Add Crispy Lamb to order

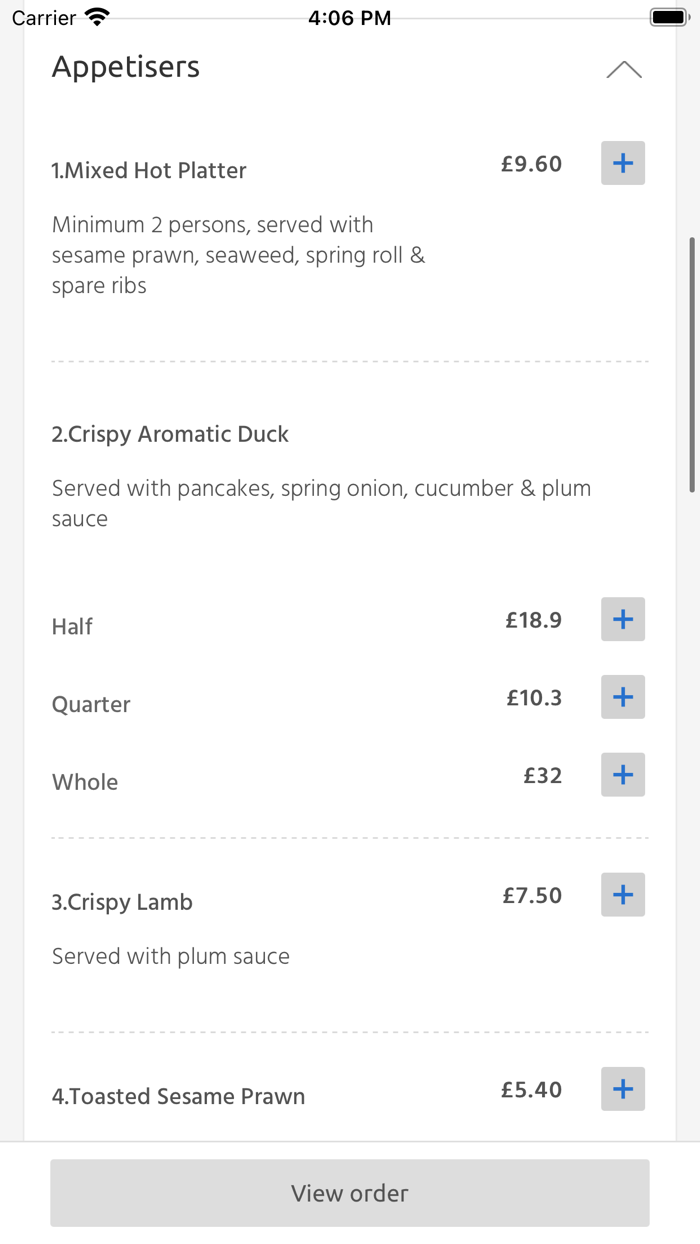[x=622, y=895]
